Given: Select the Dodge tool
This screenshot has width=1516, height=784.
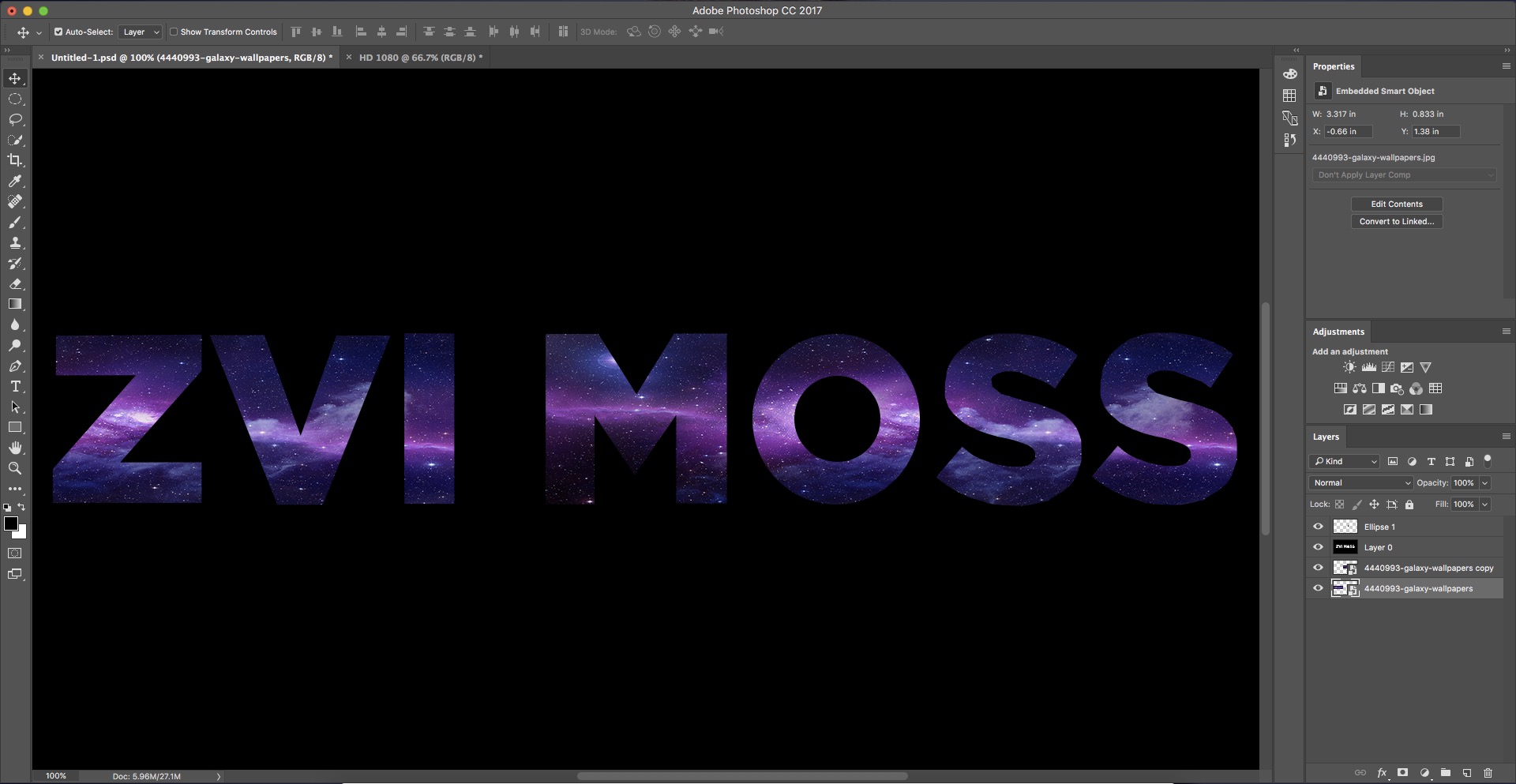Looking at the screenshot, I should coord(15,345).
